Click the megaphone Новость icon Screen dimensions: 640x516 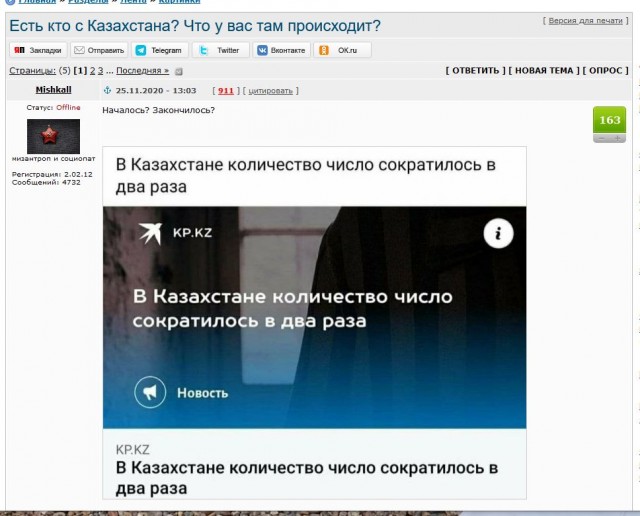(x=150, y=392)
